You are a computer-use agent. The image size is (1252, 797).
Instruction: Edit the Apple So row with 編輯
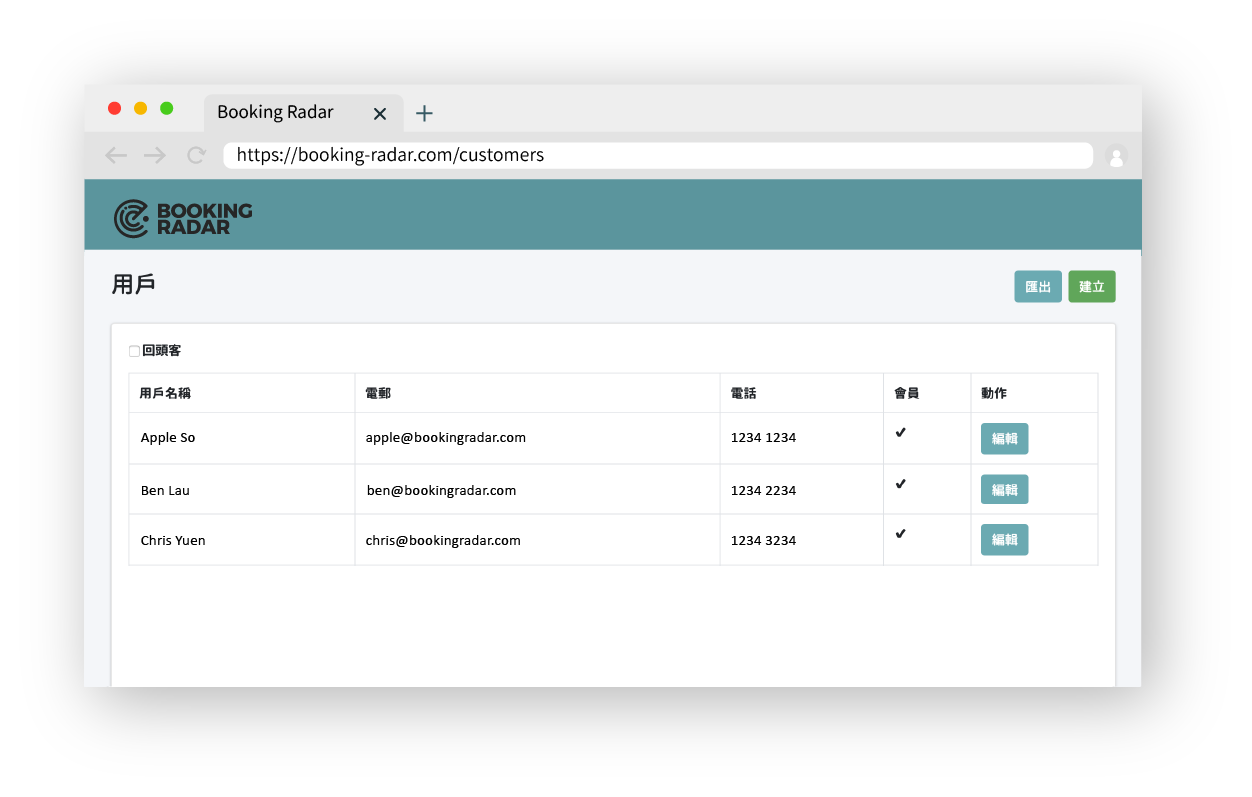coord(1004,438)
